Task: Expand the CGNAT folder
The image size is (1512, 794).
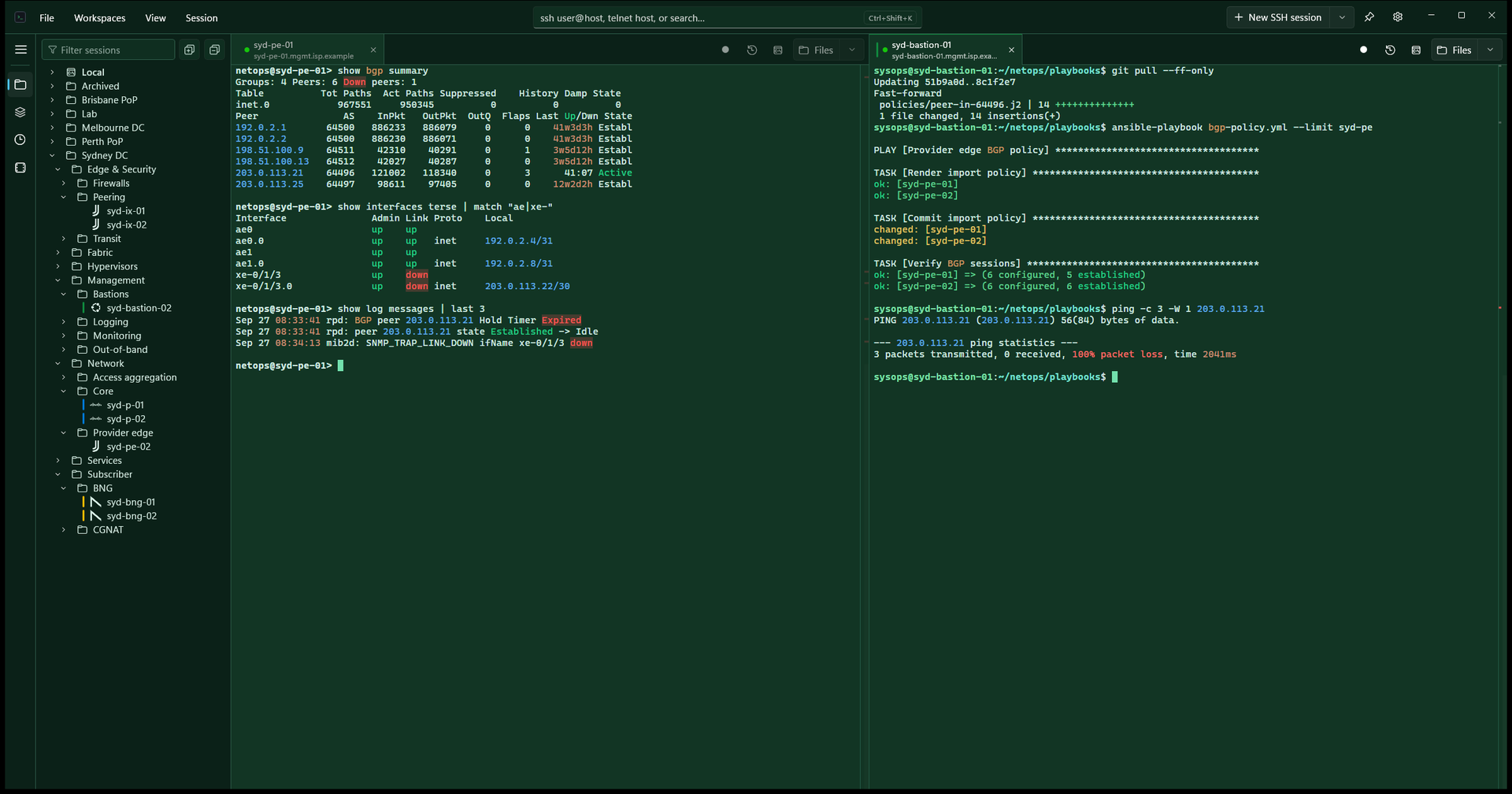Action: (64, 530)
